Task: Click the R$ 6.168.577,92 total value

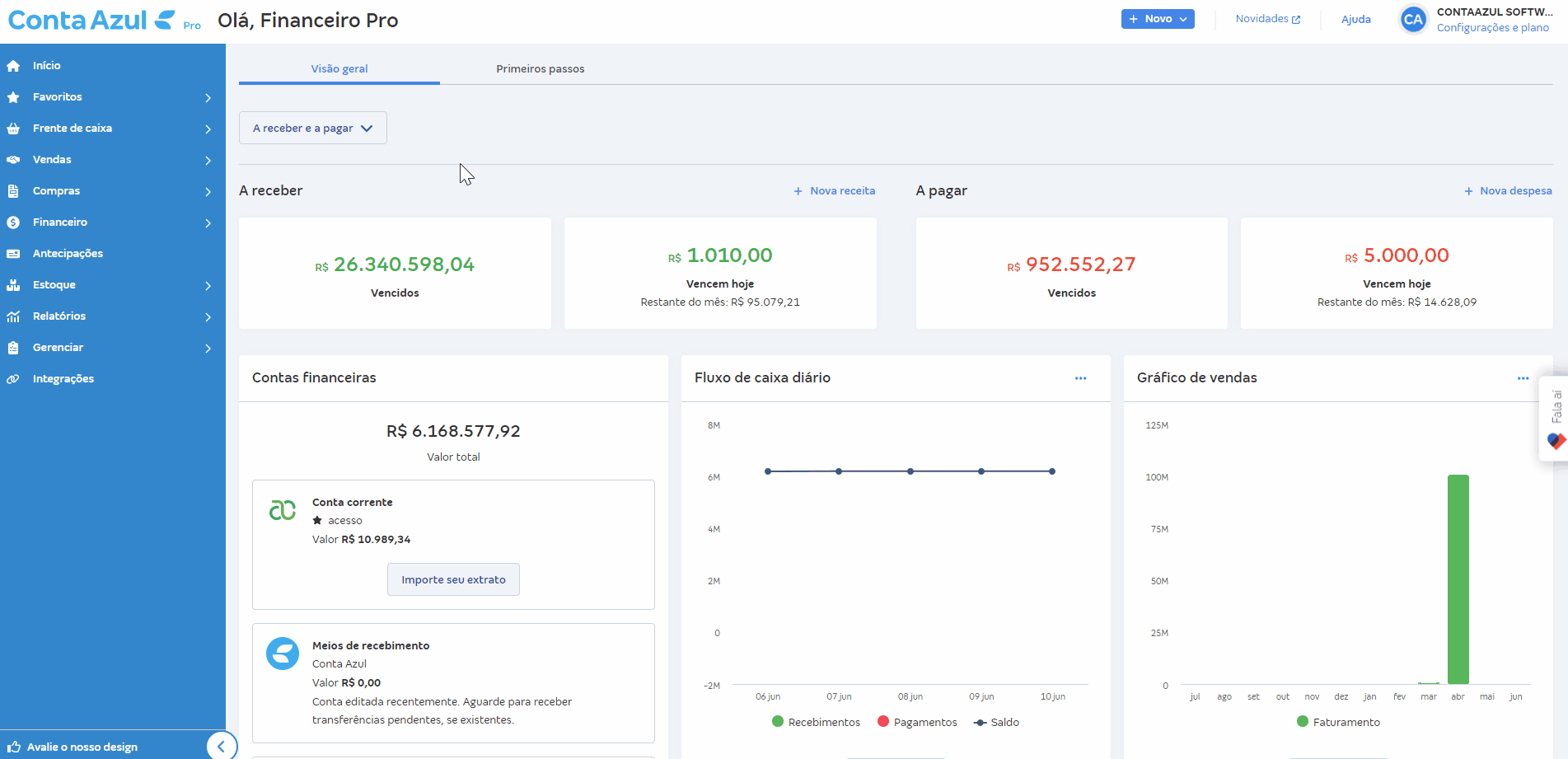Action: [453, 431]
